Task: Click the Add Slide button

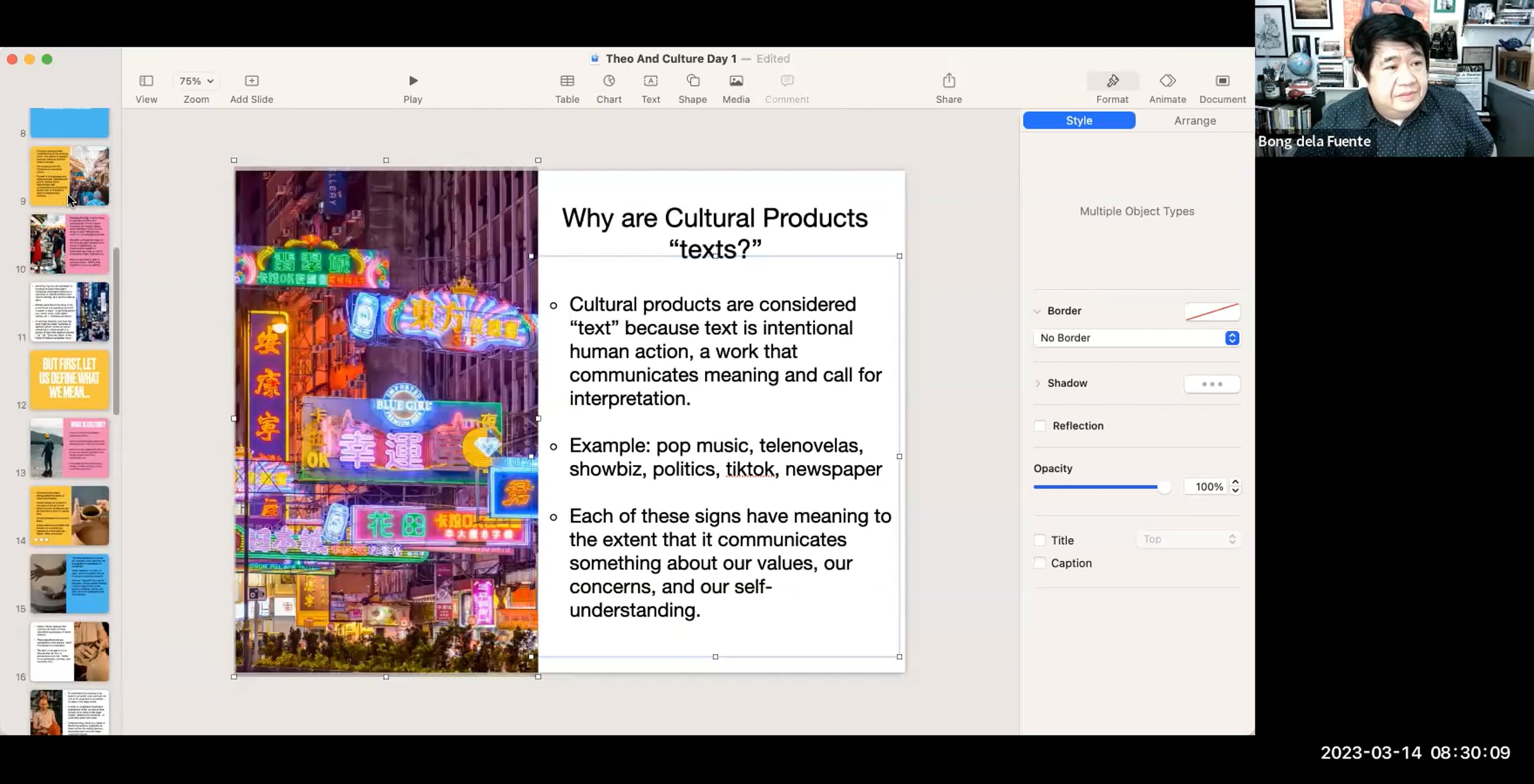Action: click(x=251, y=81)
